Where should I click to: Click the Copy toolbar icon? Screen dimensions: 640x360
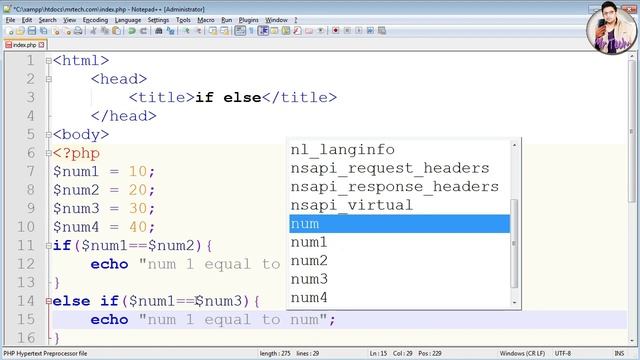tap(105, 31)
